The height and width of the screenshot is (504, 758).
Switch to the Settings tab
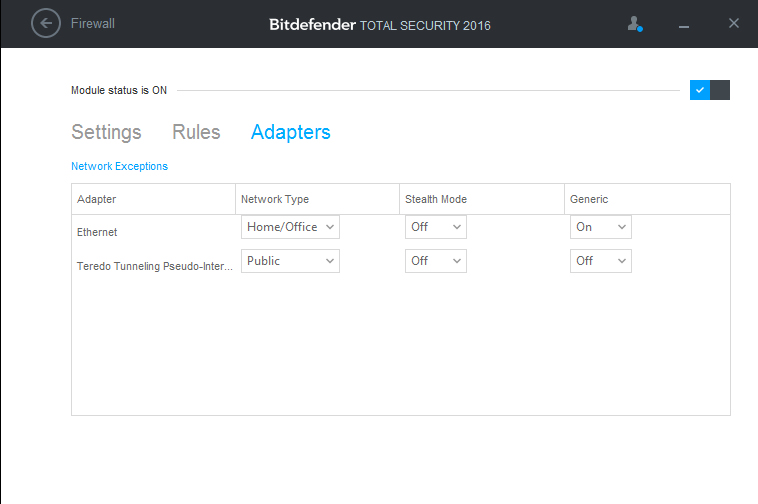(x=106, y=132)
